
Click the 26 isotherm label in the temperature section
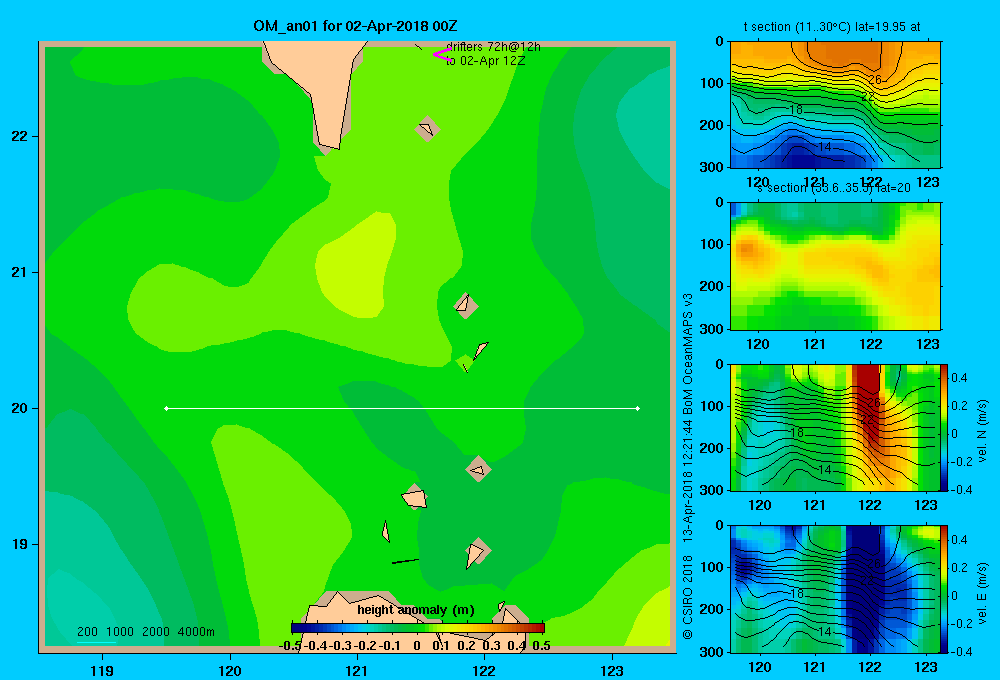click(x=874, y=80)
